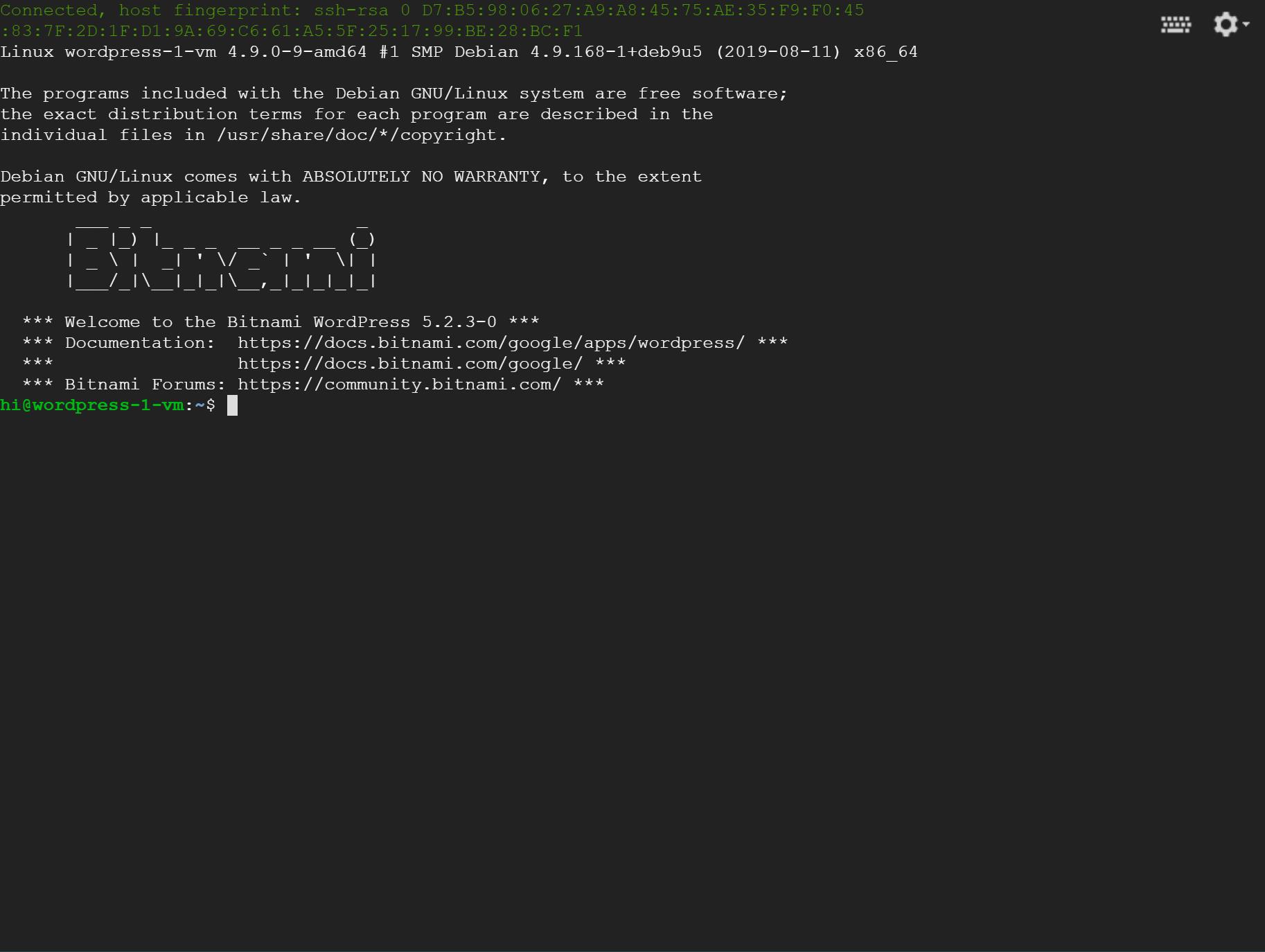Click the x86_64 architecture text
This screenshot has height=952, width=1265.
pyautogui.click(x=885, y=52)
